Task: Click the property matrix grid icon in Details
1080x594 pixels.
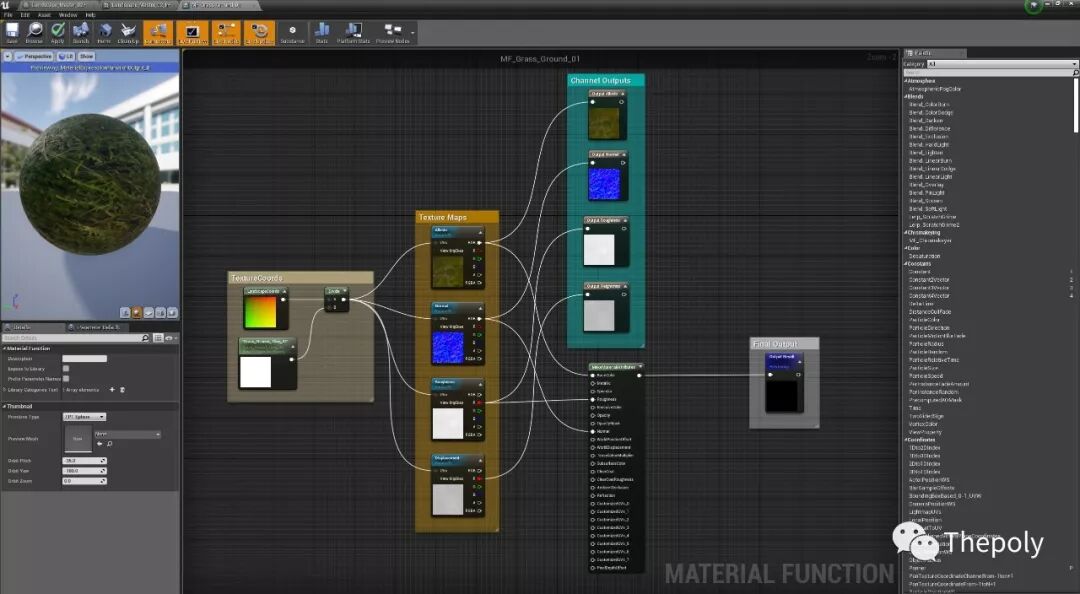Action: (x=158, y=338)
